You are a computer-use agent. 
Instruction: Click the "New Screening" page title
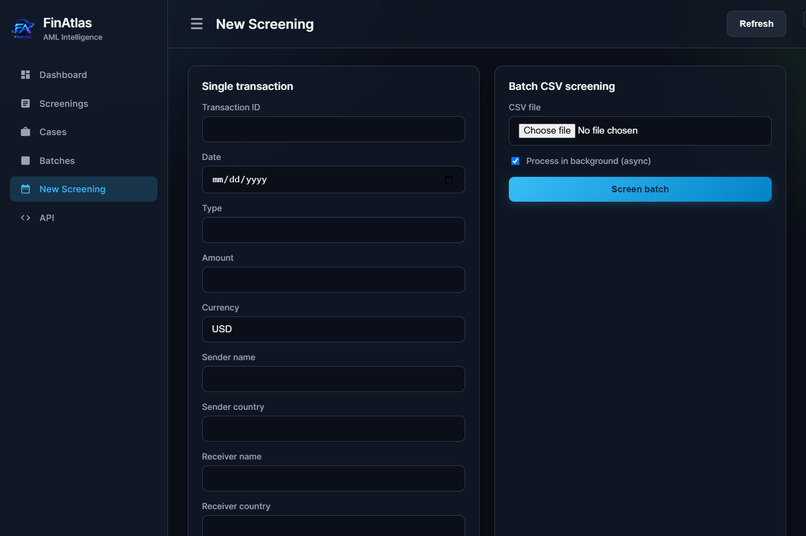tap(265, 24)
